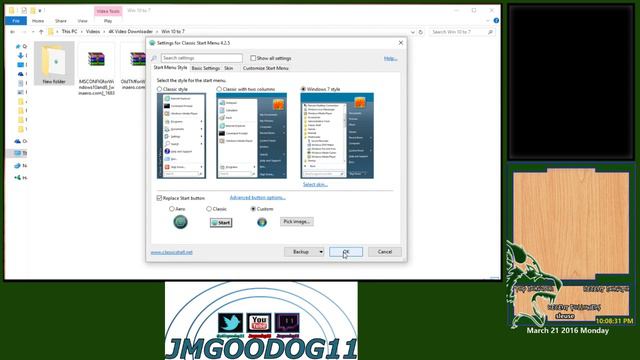
Task: Click the 'Search Win 10 to 7' field
Action: [x=462, y=32]
